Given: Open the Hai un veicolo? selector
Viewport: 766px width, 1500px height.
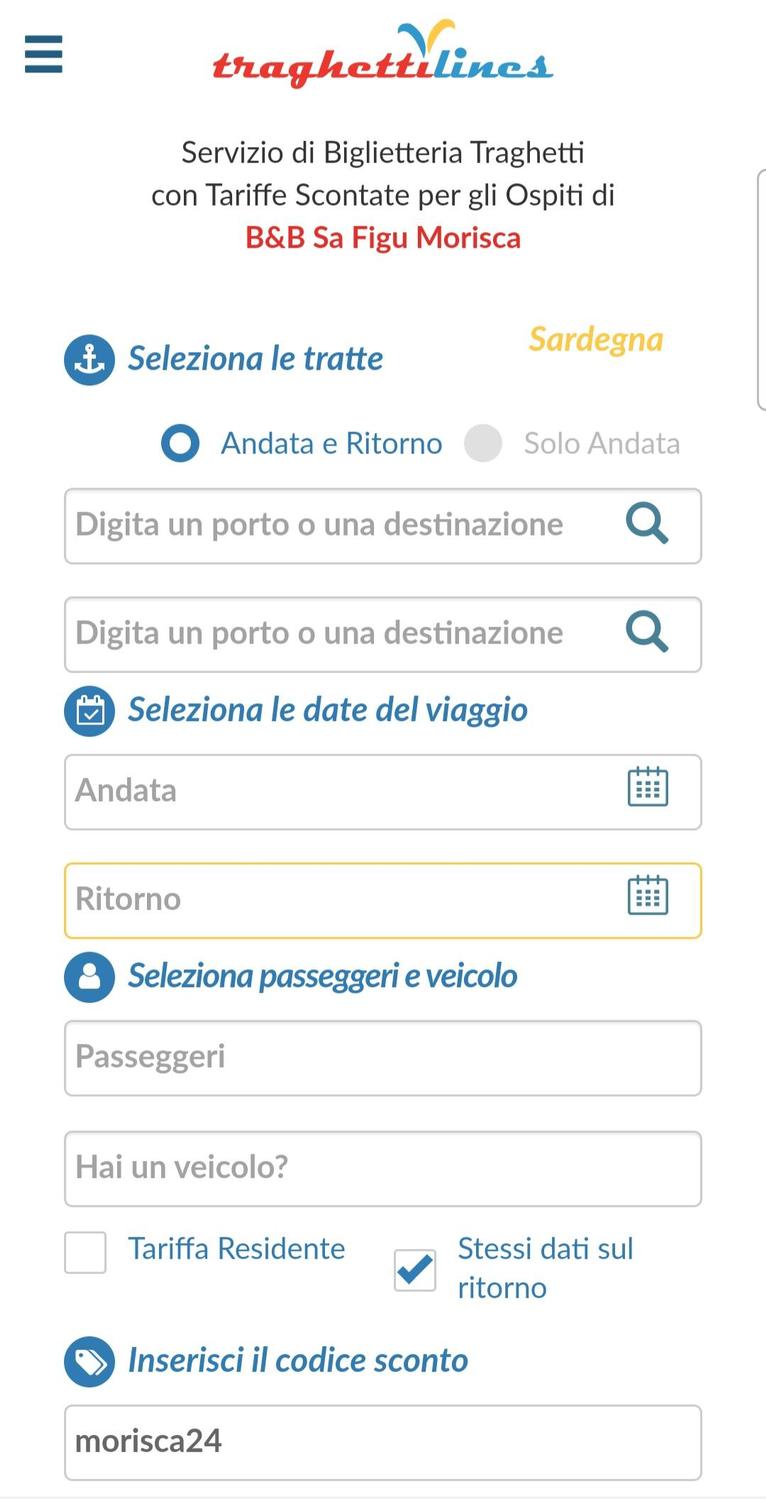Looking at the screenshot, I should coord(383,1168).
